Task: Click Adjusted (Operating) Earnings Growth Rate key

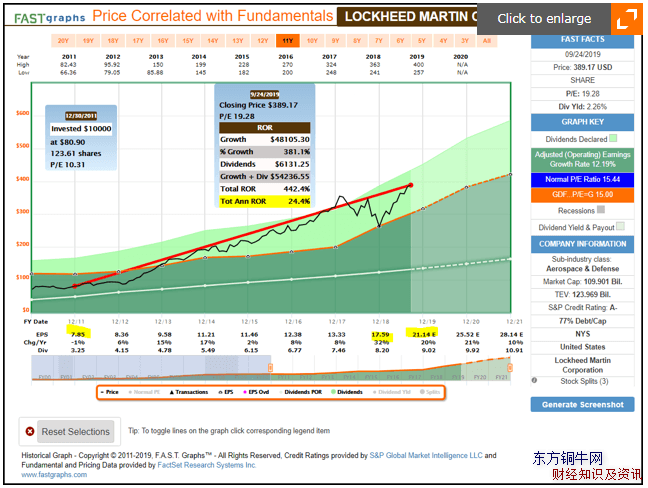Action: coord(582,159)
